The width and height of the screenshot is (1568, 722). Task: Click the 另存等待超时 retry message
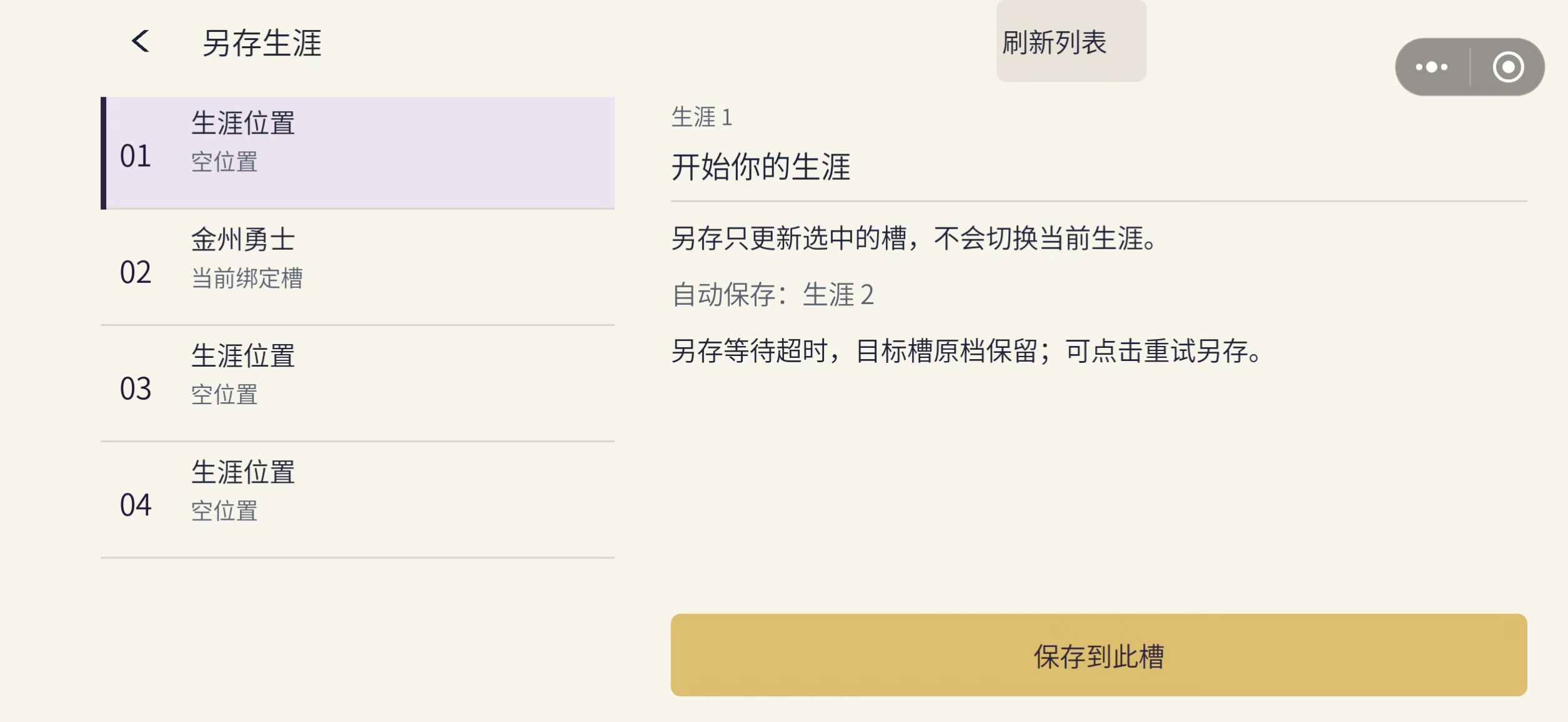tap(966, 350)
